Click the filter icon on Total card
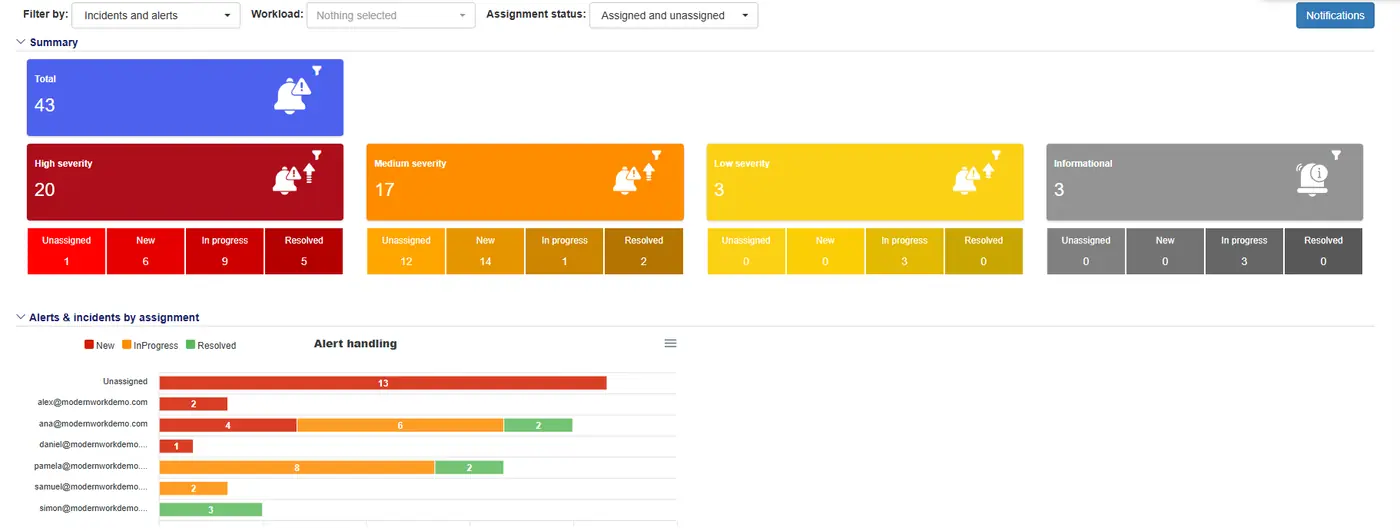Viewport: 1400px width, 531px height. pyautogui.click(x=317, y=71)
